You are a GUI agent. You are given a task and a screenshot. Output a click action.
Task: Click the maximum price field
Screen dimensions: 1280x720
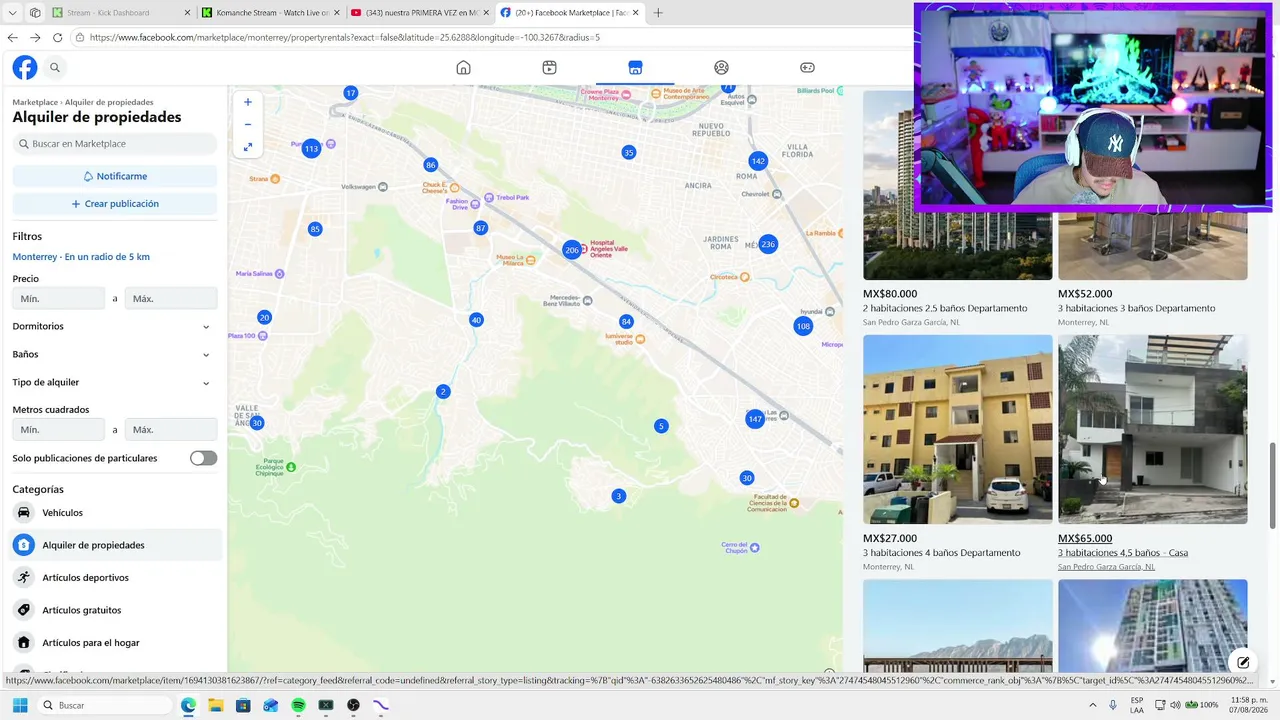tap(171, 298)
